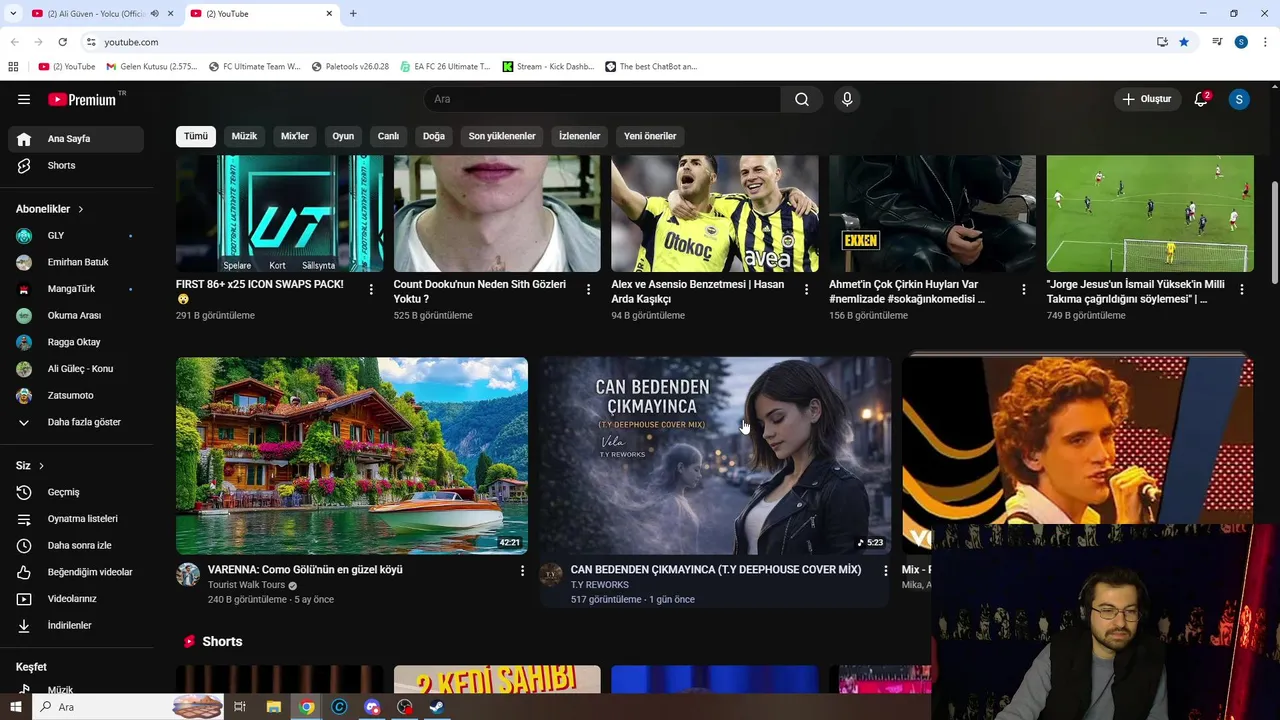Viewport: 1280px width, 720px height.
Task: Open Chrome three-dot menu
Action: [x=1266, y=42]
